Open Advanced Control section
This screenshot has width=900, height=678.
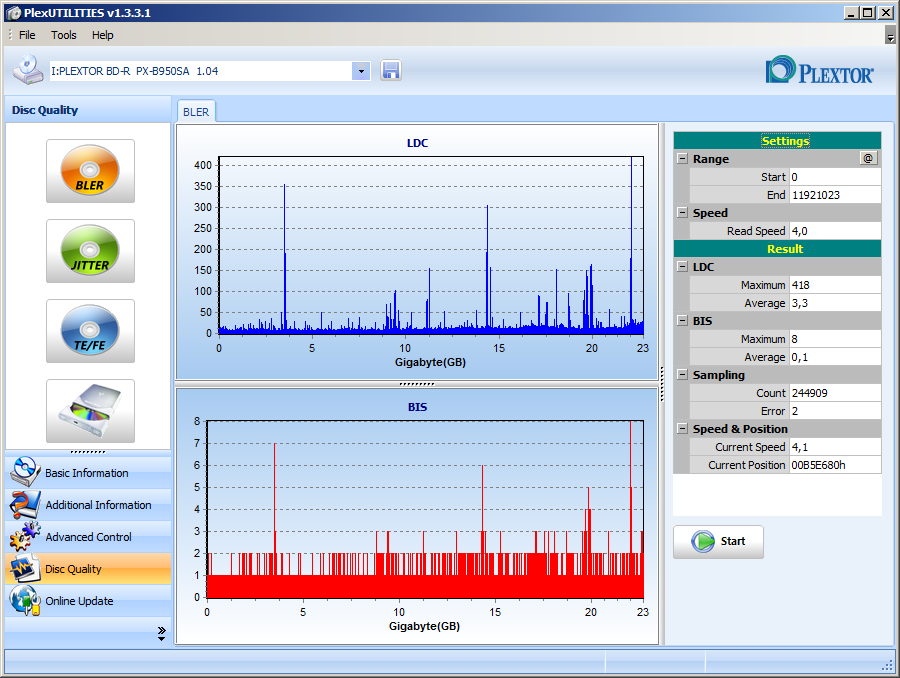[x=88, y=537]
